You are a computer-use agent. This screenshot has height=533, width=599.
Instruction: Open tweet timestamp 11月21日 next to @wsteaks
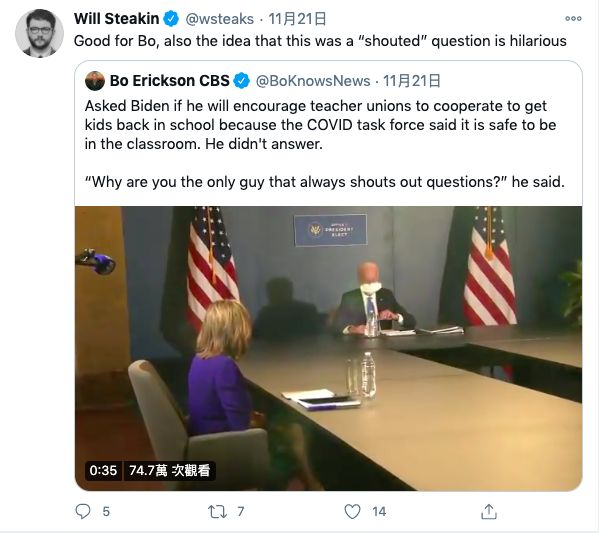coord(297,19)
